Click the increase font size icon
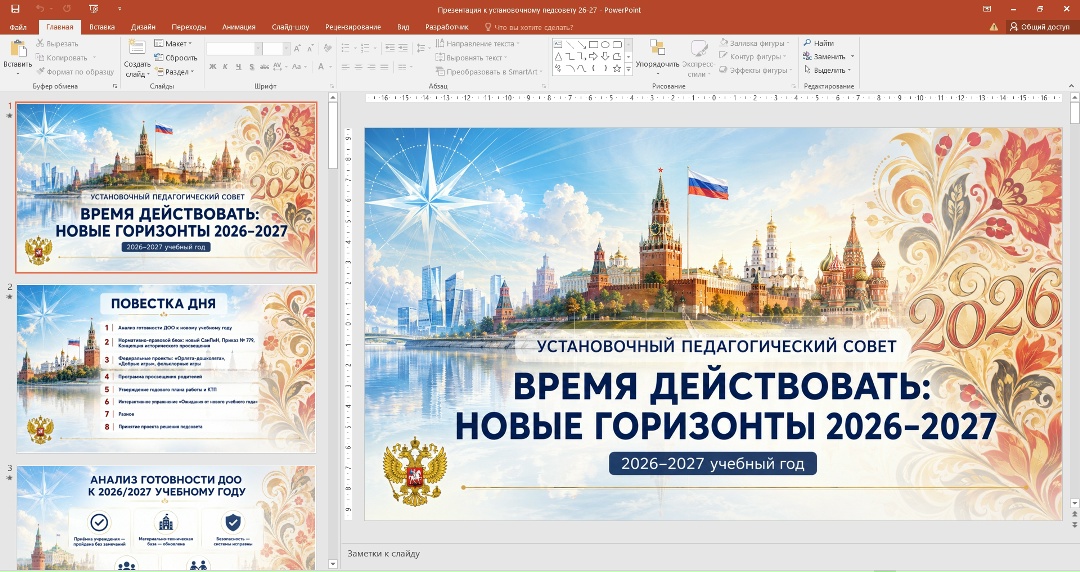The image size is (1080, 572). pyautogui.click(x=297, y=49)
